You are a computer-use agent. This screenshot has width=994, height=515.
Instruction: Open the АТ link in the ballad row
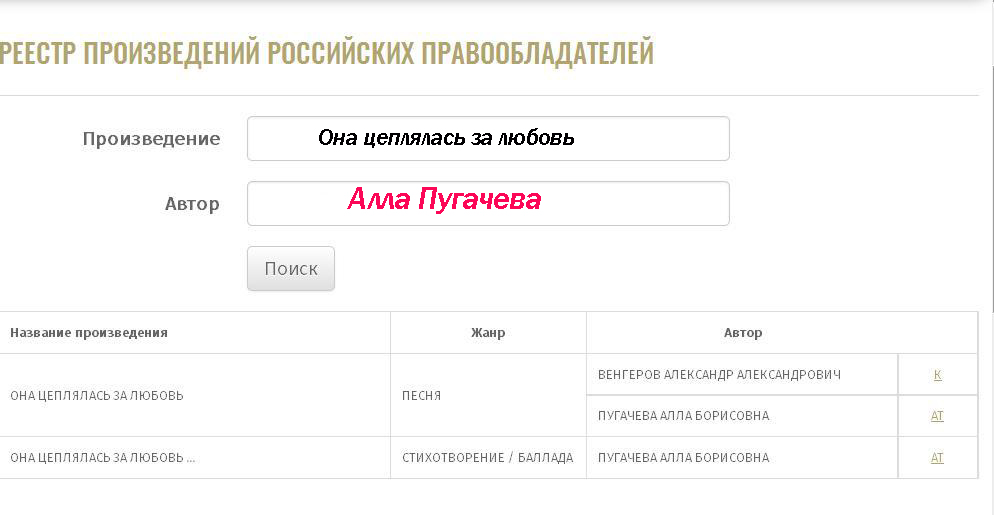(937, 458)
